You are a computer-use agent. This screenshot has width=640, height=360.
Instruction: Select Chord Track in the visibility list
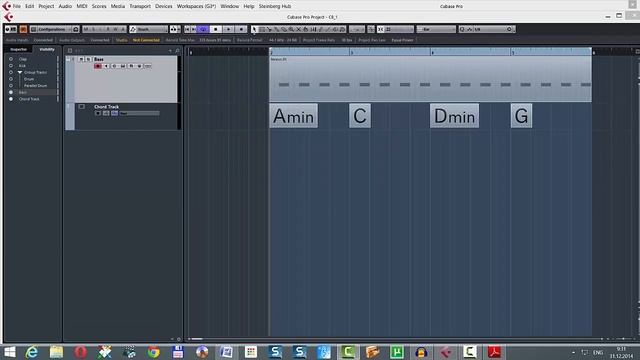pos(29,99)
